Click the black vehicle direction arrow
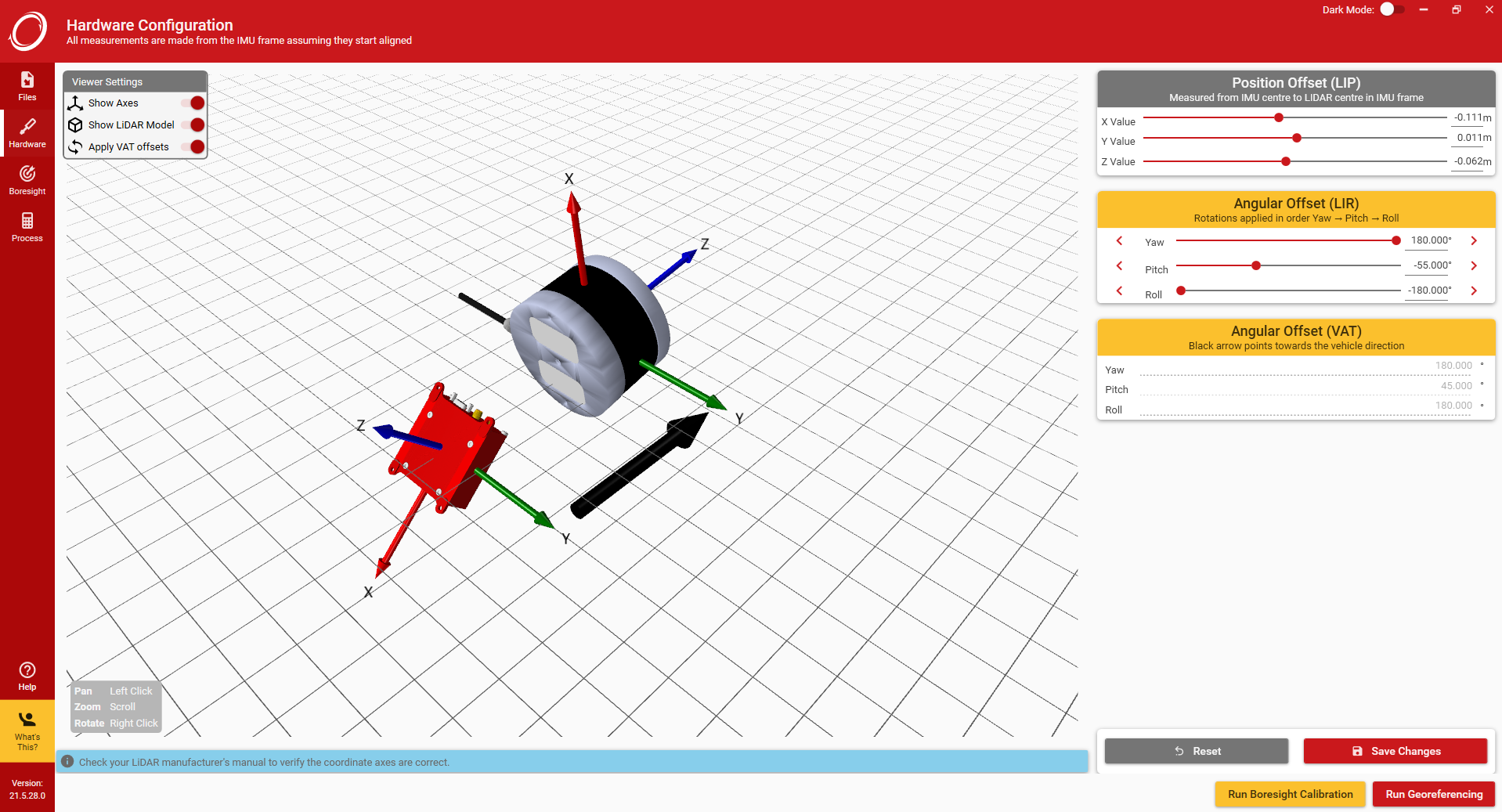1502x812 pixels. 638,464
